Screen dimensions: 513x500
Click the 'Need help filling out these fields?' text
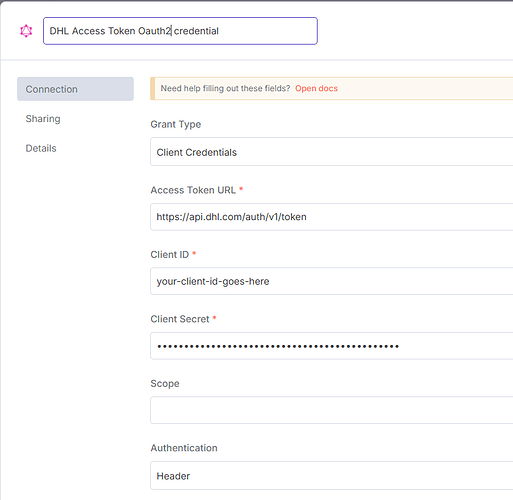point(225,88)
